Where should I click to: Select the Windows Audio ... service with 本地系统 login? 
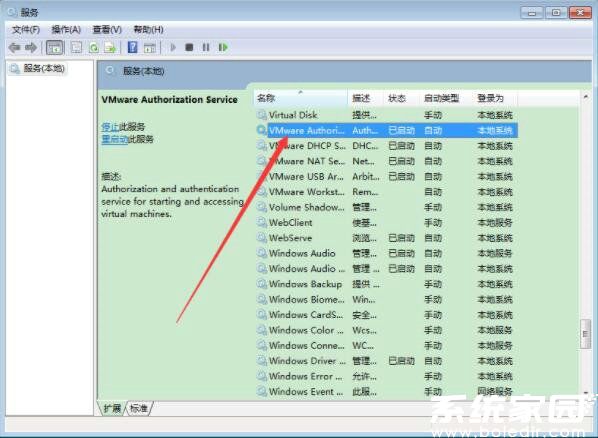387,269
